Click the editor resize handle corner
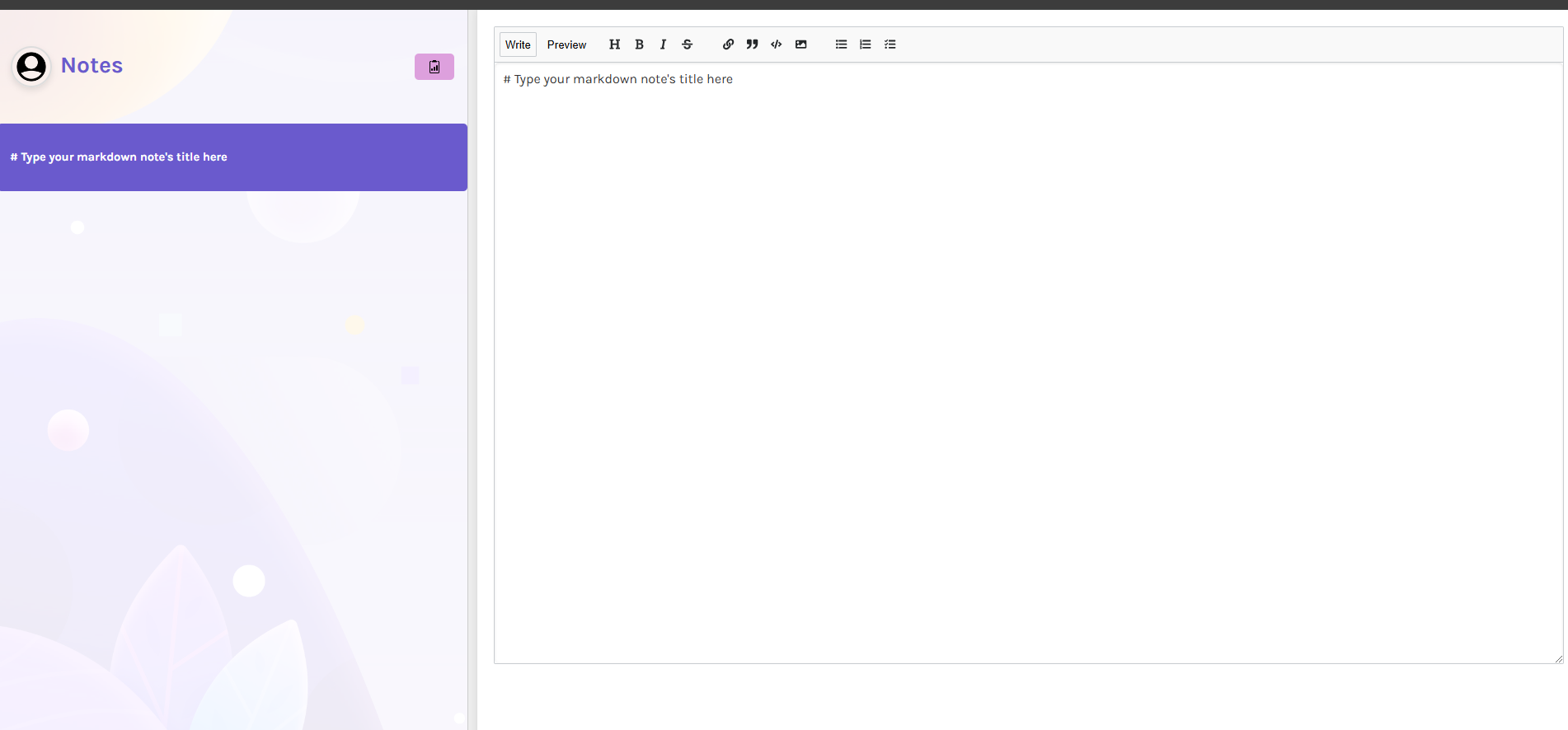Screen dimensions: 1568x730 point(1558,658)
